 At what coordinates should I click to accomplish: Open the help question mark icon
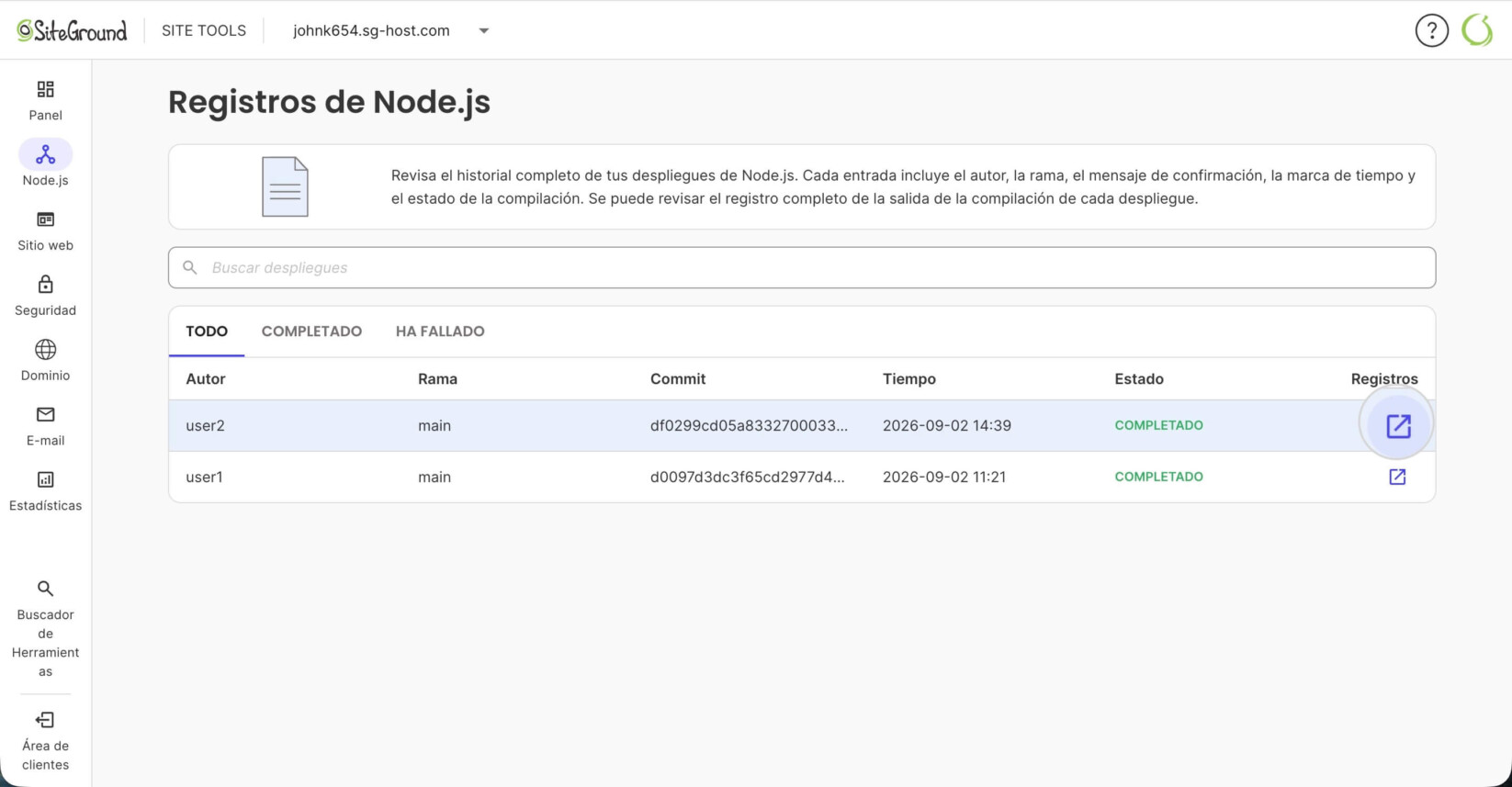coord(1431,30)
